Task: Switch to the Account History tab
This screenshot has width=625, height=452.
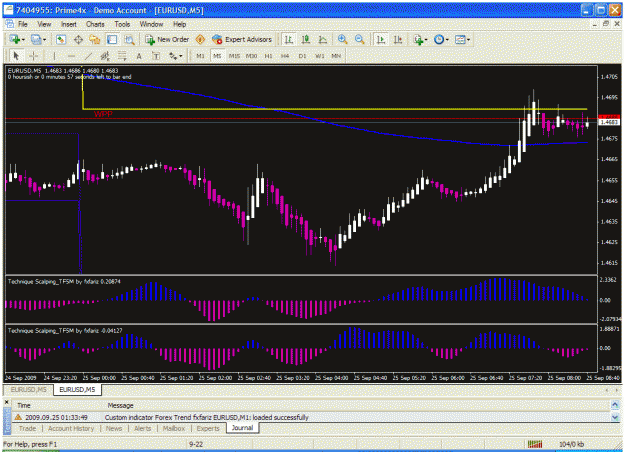Action: tap(71, 428)
